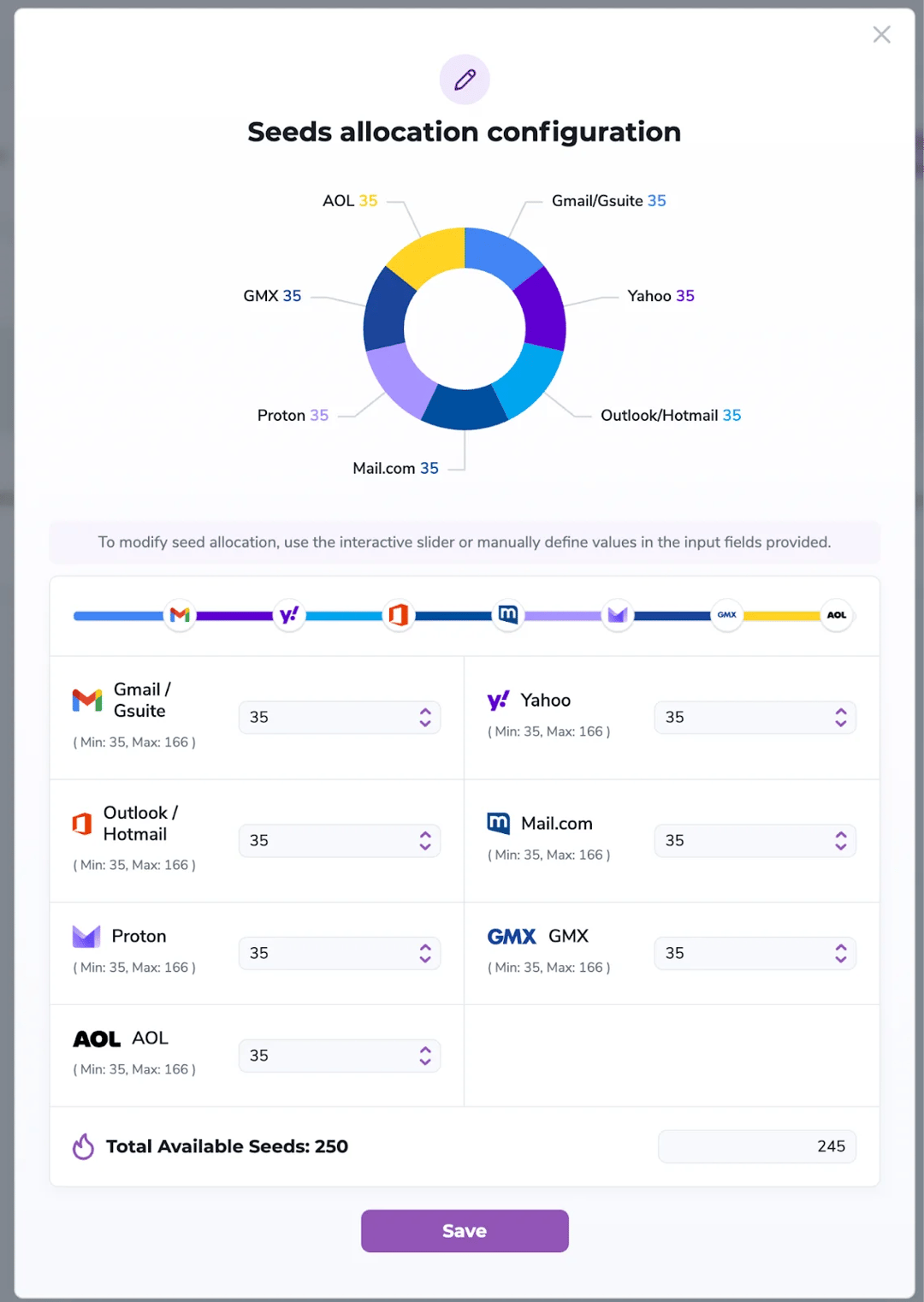Click the Outlook Office handle on slider

(398, 615)
